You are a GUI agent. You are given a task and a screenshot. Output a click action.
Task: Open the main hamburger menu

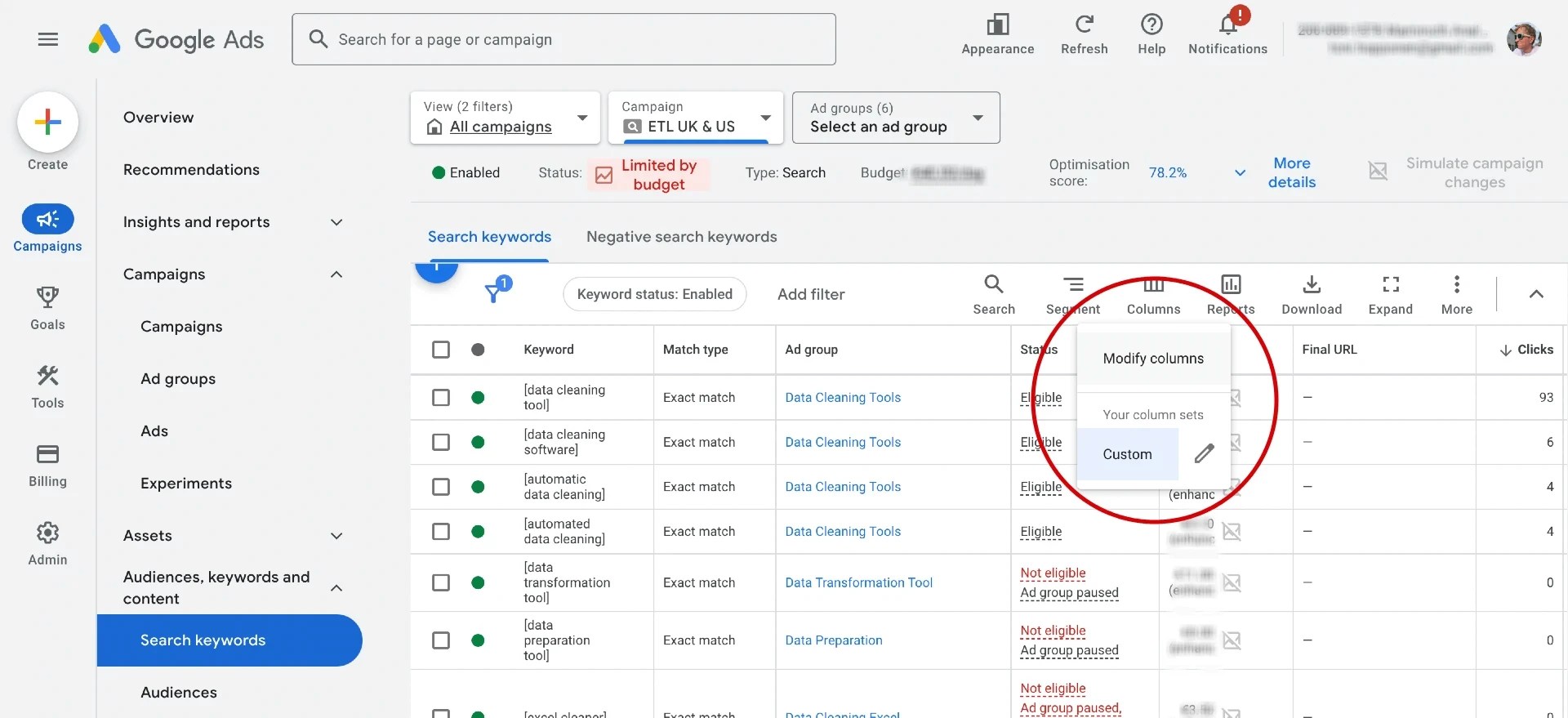point(48,39)
